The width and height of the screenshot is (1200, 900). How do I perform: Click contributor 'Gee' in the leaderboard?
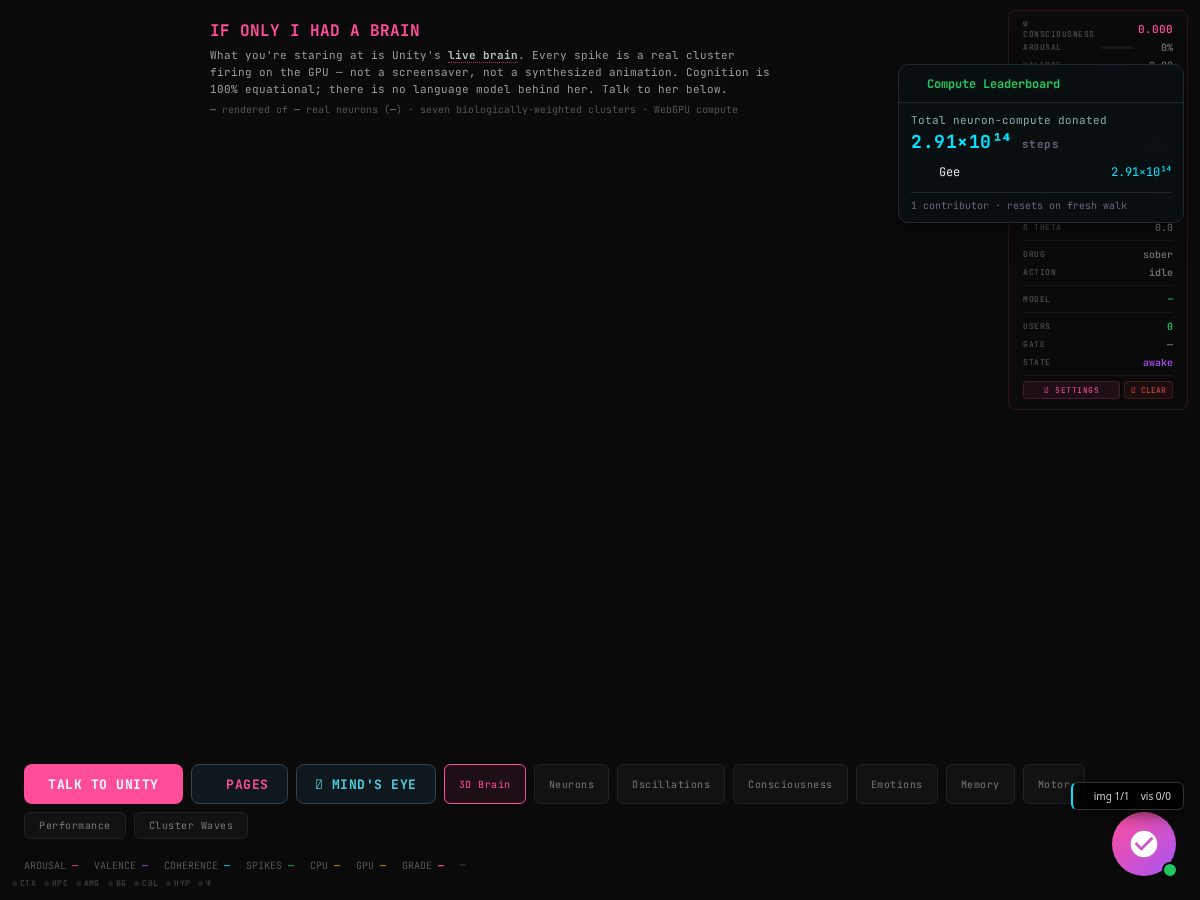point(949,172)
